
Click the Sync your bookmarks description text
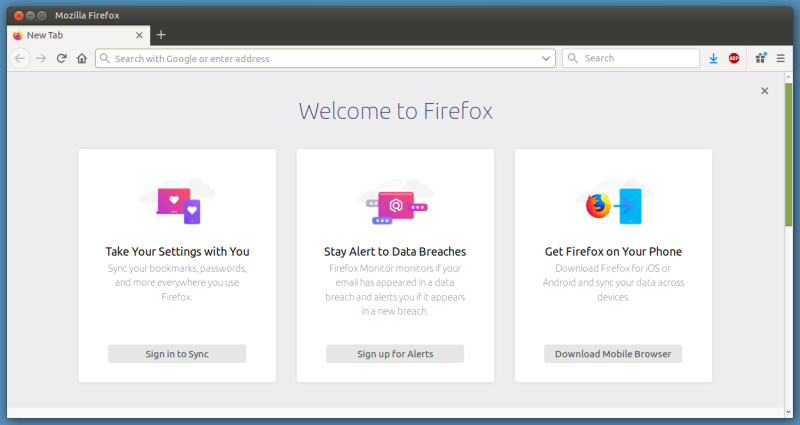(177, 282)
